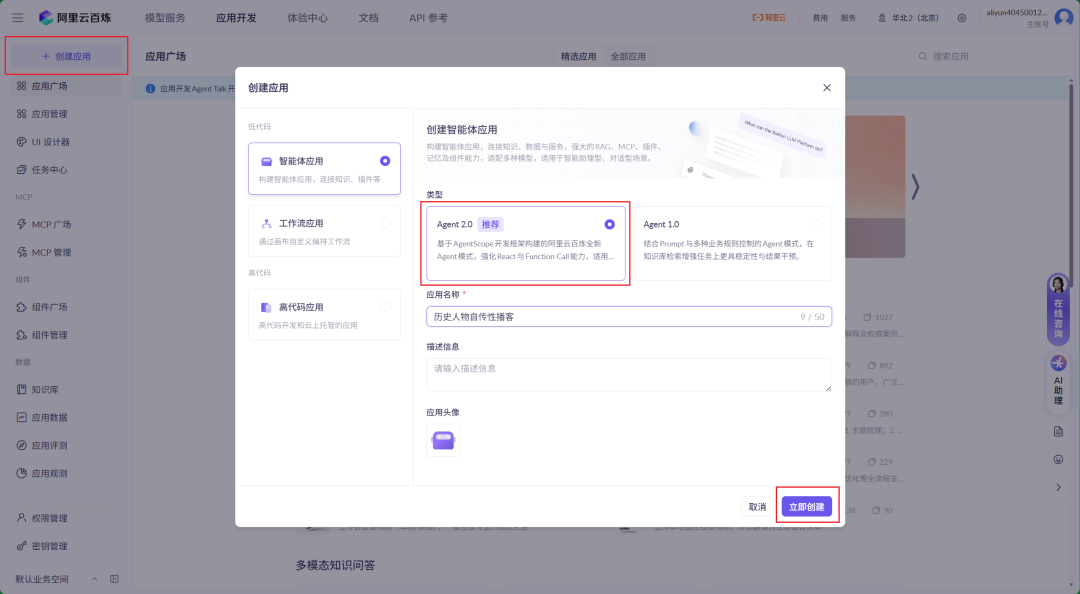Open the UI 设计器
Image resolution: width=1080 pixels, height=594 pixels.
47,141
